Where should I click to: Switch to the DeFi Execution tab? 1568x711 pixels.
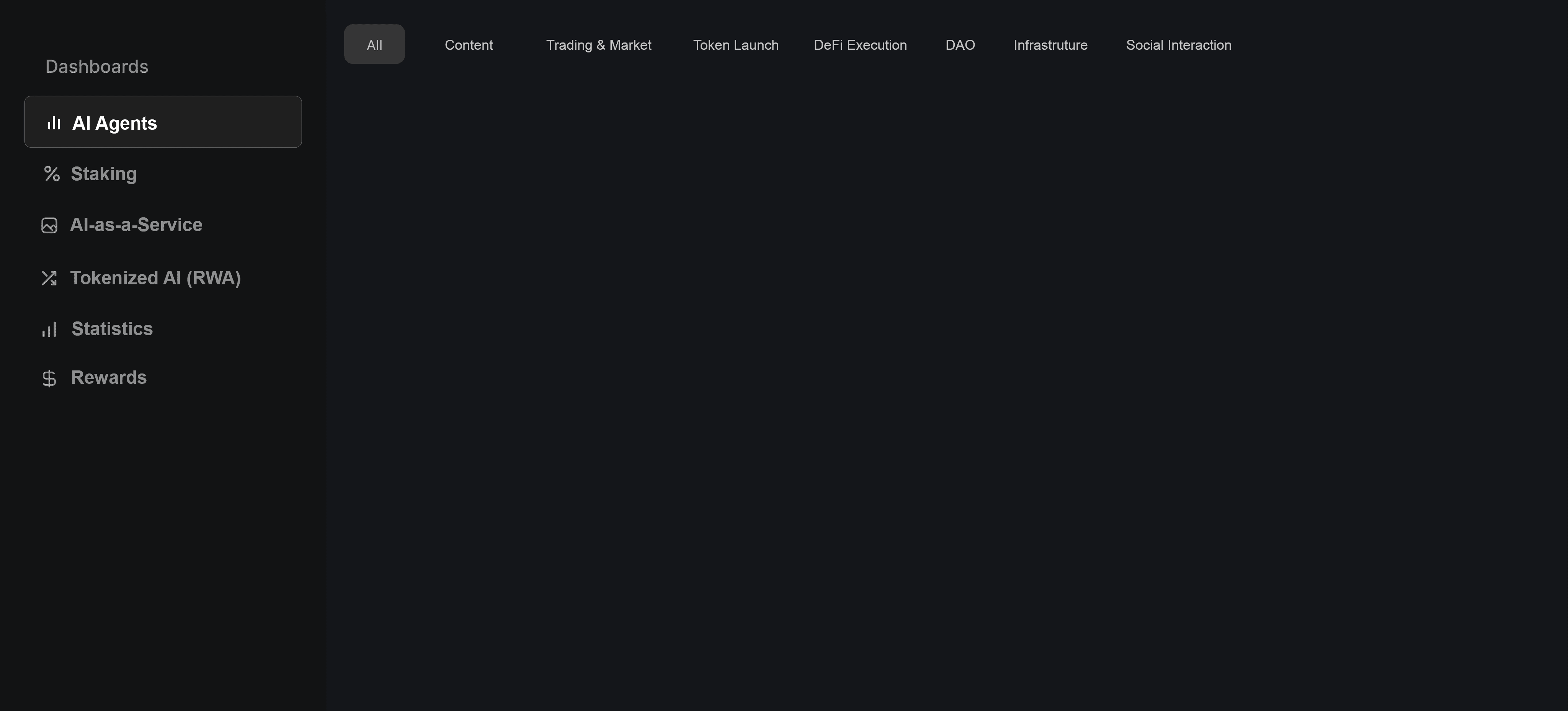click(x=860, y=45)
